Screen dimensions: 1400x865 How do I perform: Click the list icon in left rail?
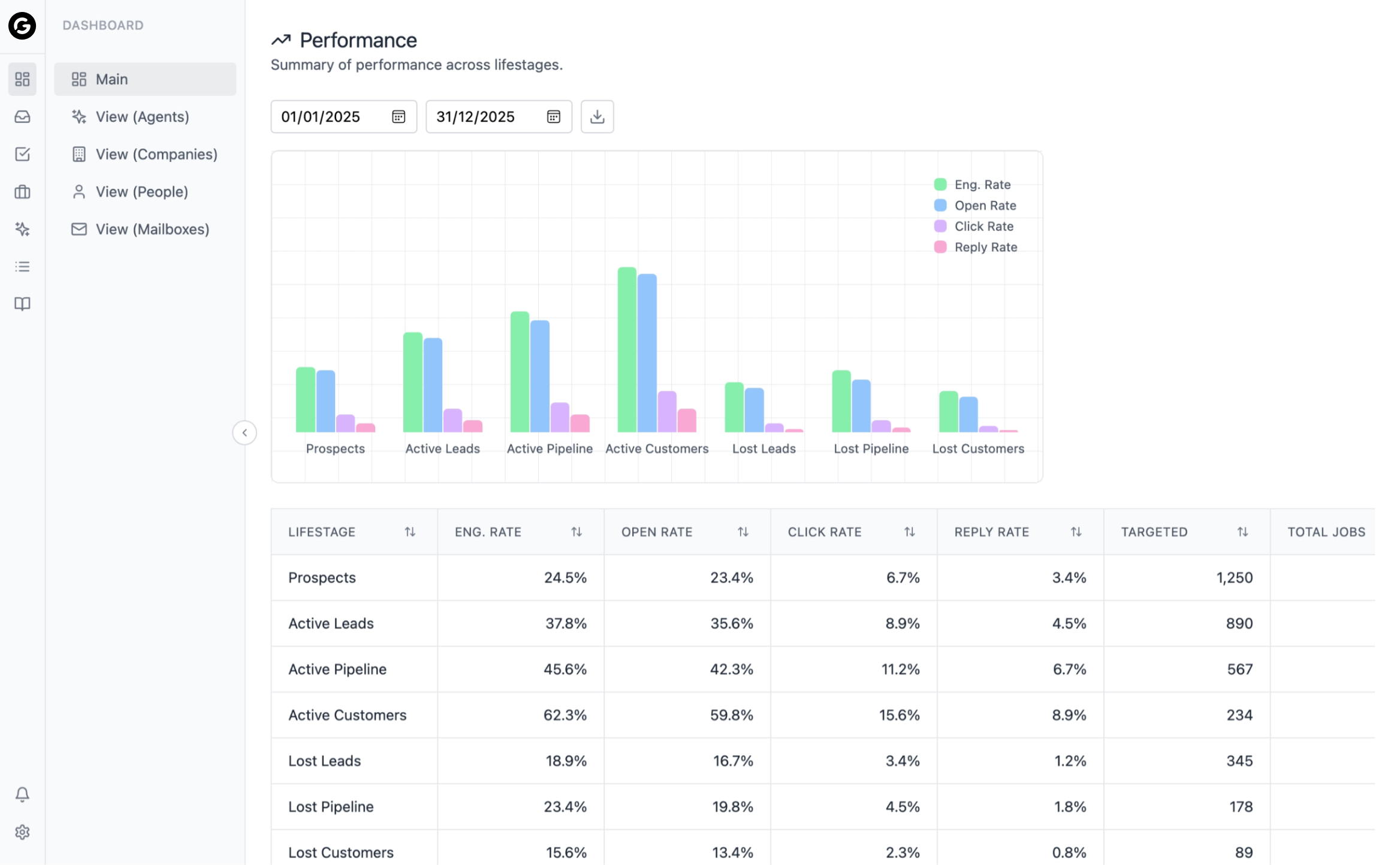click(22, 267)
